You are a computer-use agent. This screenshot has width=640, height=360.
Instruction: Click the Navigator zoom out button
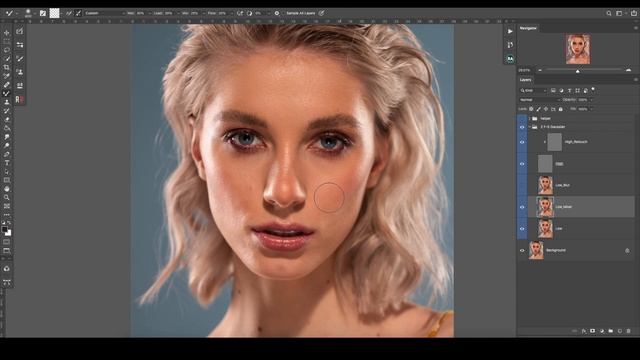click(540, 70)
